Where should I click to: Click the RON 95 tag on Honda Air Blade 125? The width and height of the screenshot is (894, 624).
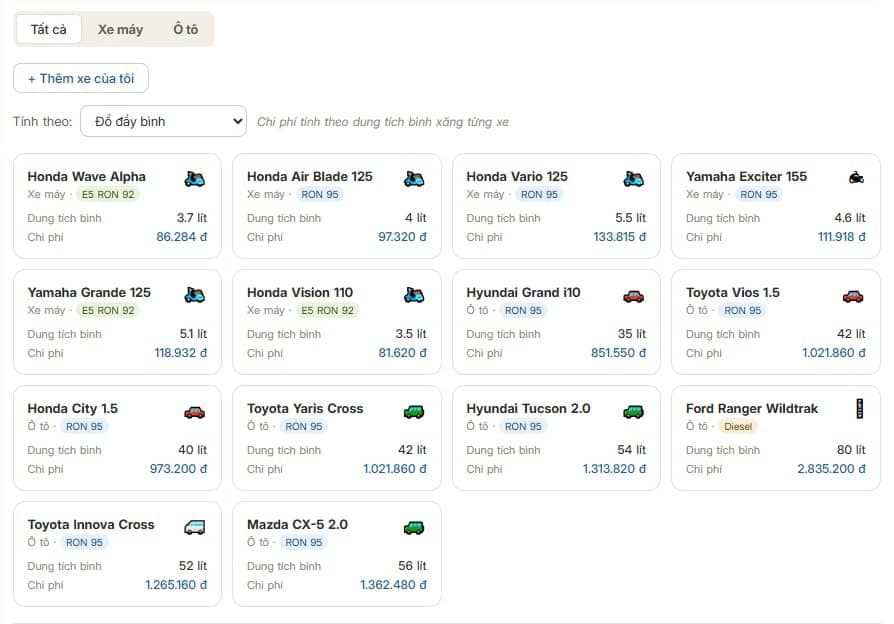coord(320,195)
